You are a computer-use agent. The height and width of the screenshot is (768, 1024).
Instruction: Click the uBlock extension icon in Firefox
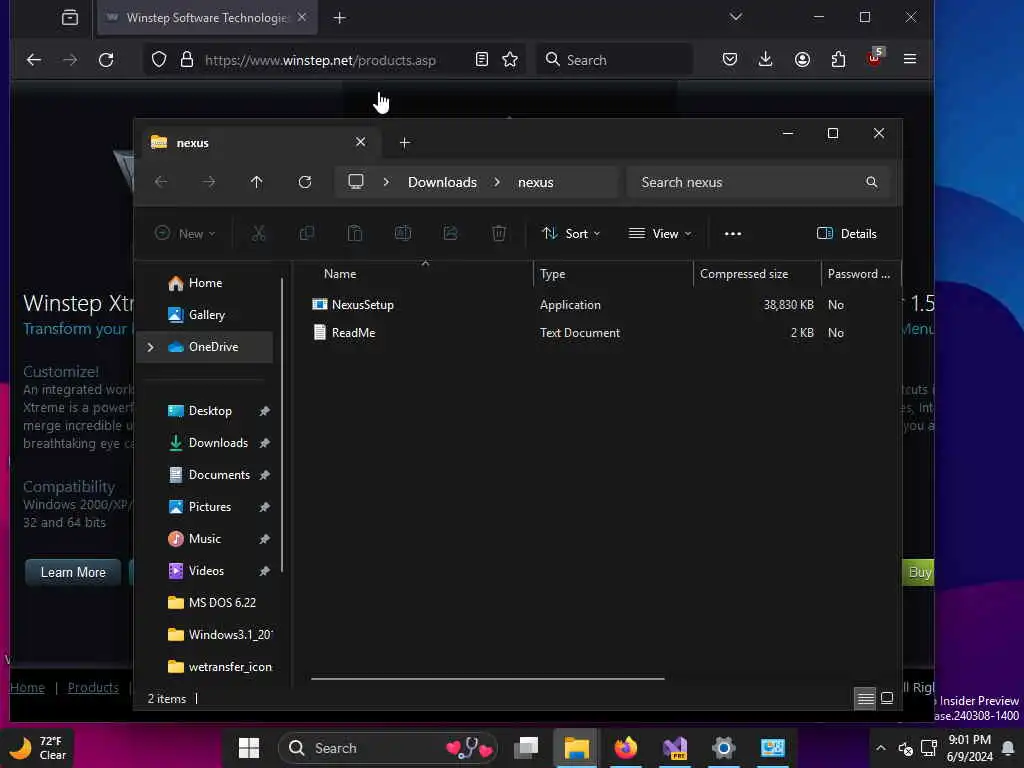tap(875, 57)
